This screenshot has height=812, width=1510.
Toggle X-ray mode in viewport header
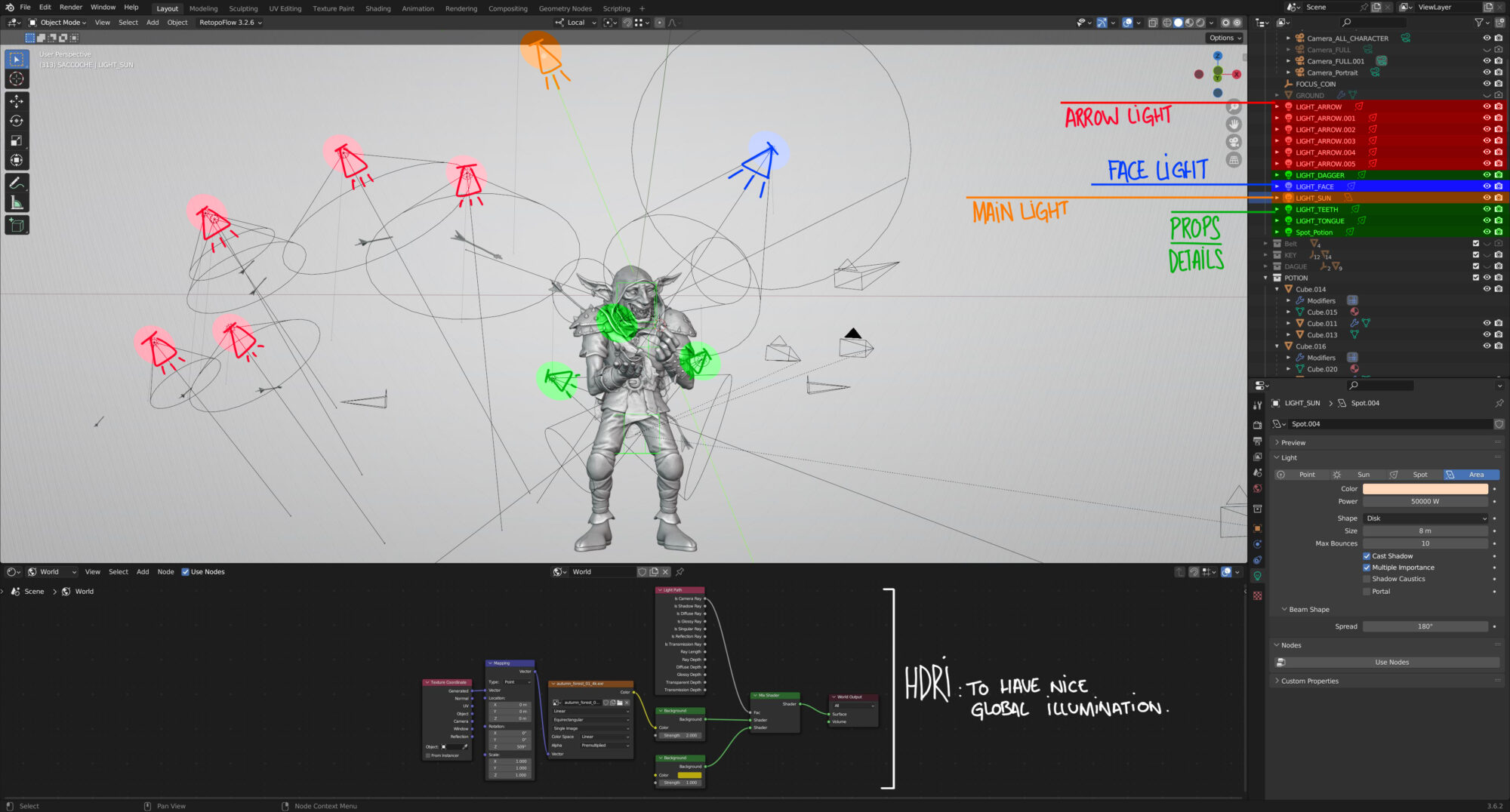1153,23
